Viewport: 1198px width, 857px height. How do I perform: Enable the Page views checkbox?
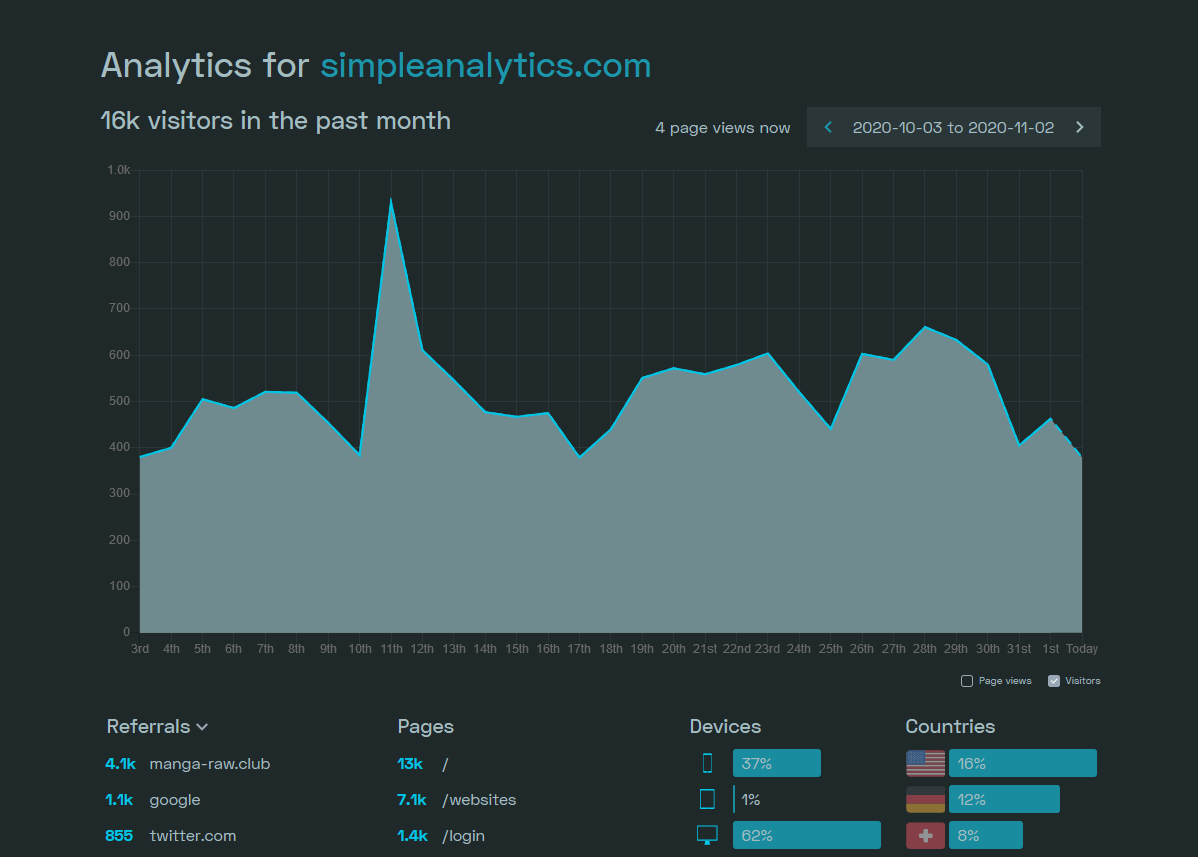click(x=966, y=681)
